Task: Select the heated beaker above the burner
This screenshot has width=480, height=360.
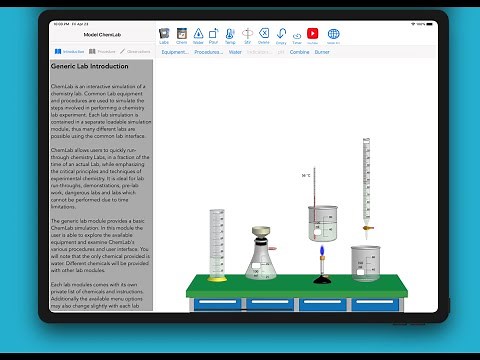Action: pos(323,223)
